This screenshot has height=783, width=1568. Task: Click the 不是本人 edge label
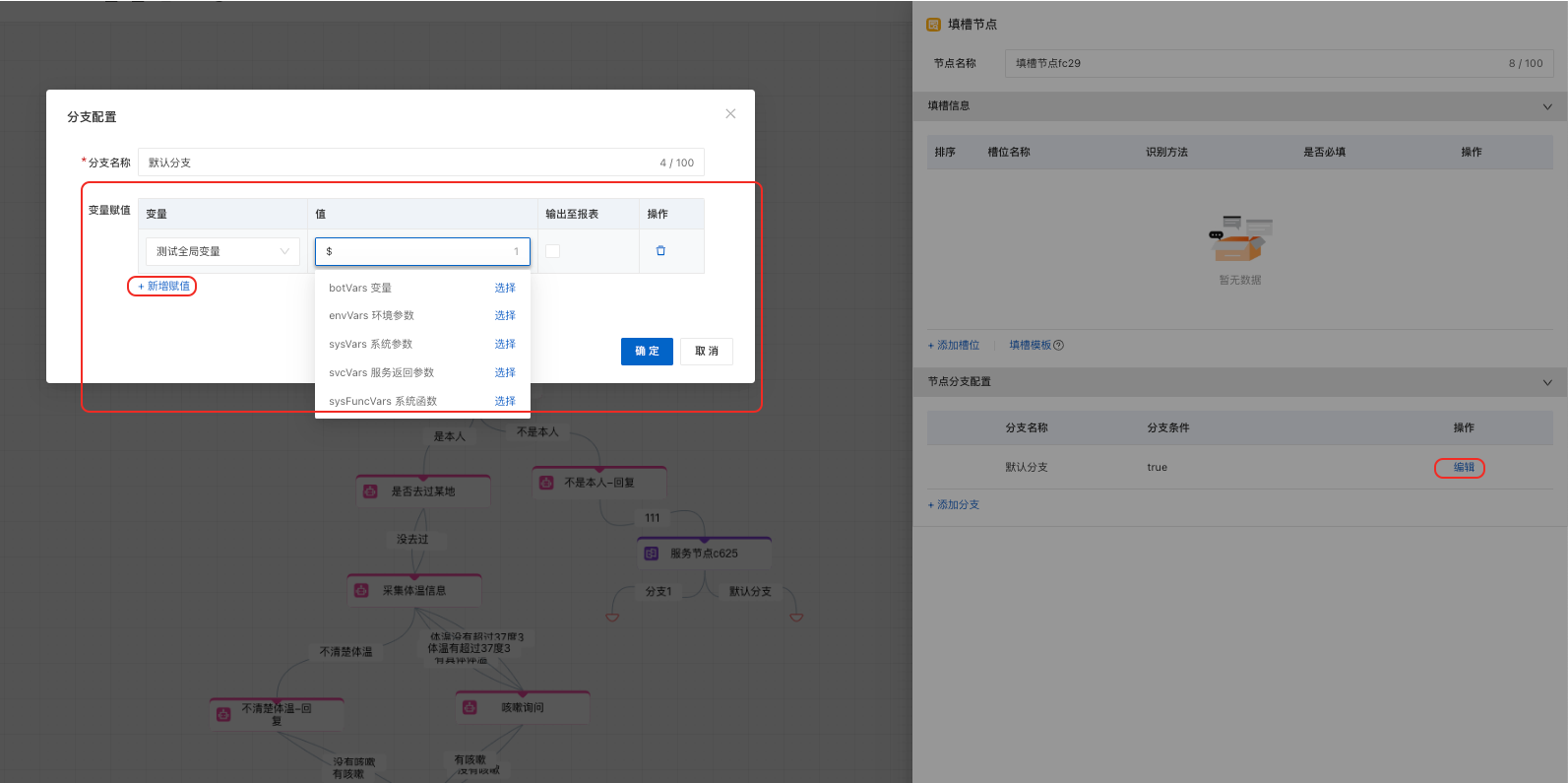coord(537,431)
